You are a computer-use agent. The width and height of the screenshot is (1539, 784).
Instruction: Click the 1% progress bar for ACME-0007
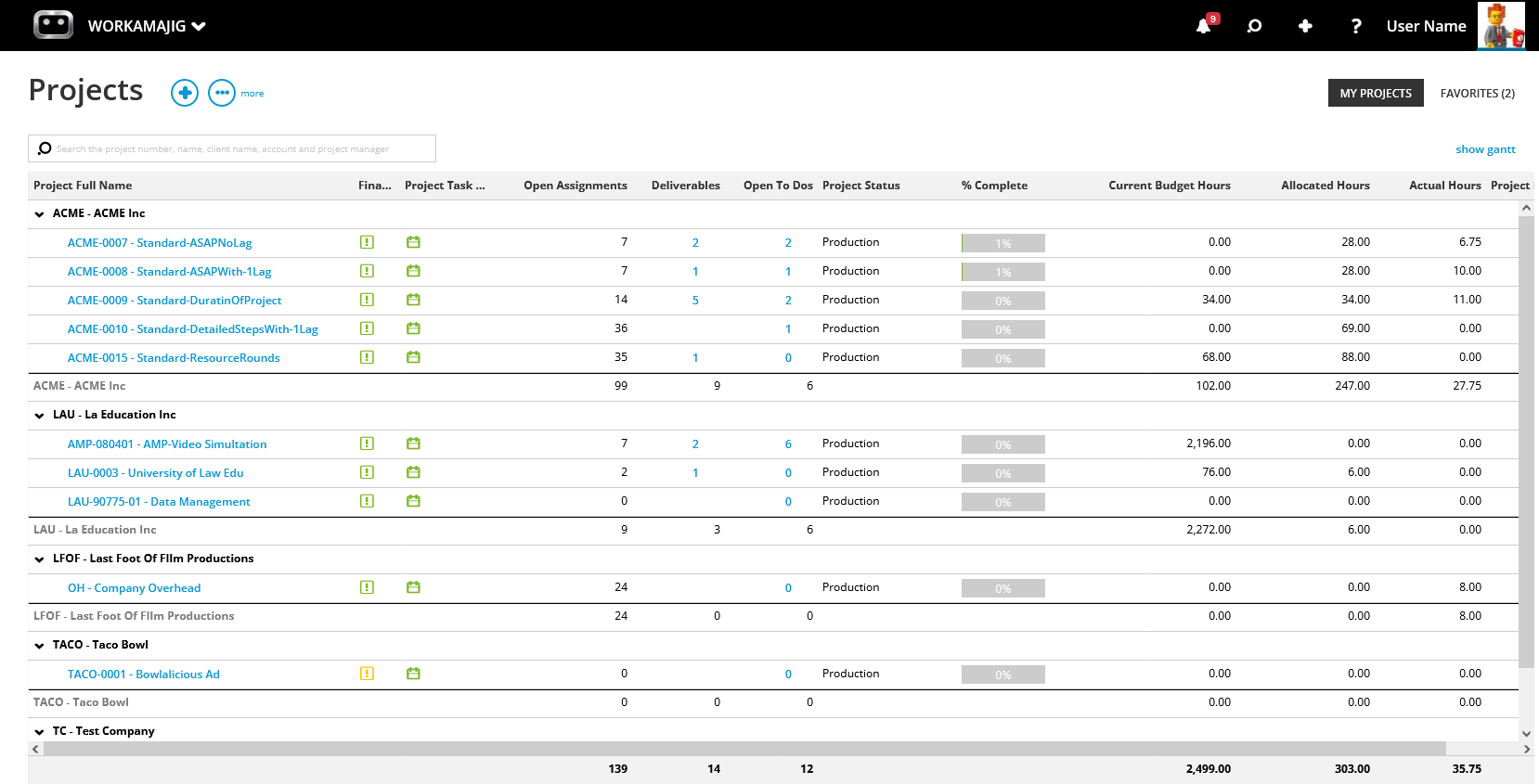click(x=1003, y=243)
